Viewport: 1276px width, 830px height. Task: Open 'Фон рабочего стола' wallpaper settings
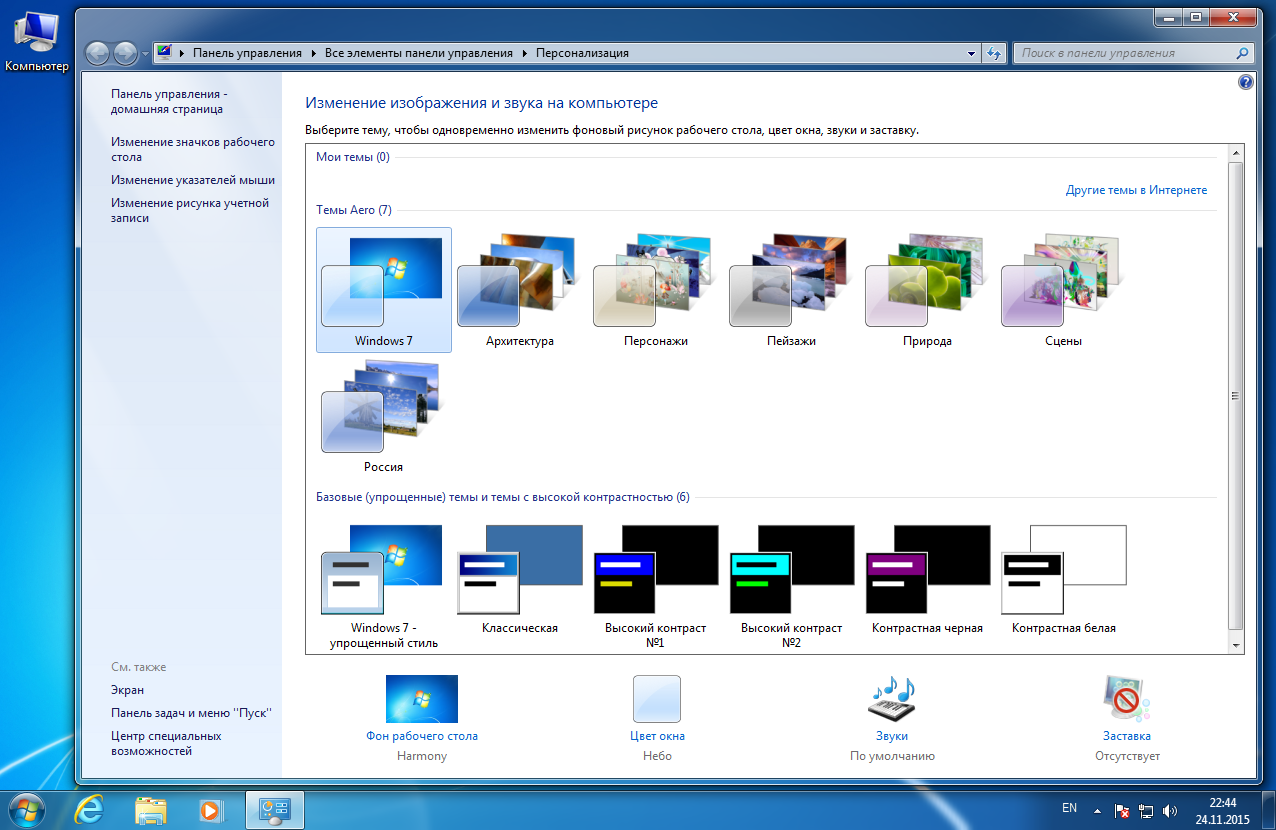[x=422, y=699]
